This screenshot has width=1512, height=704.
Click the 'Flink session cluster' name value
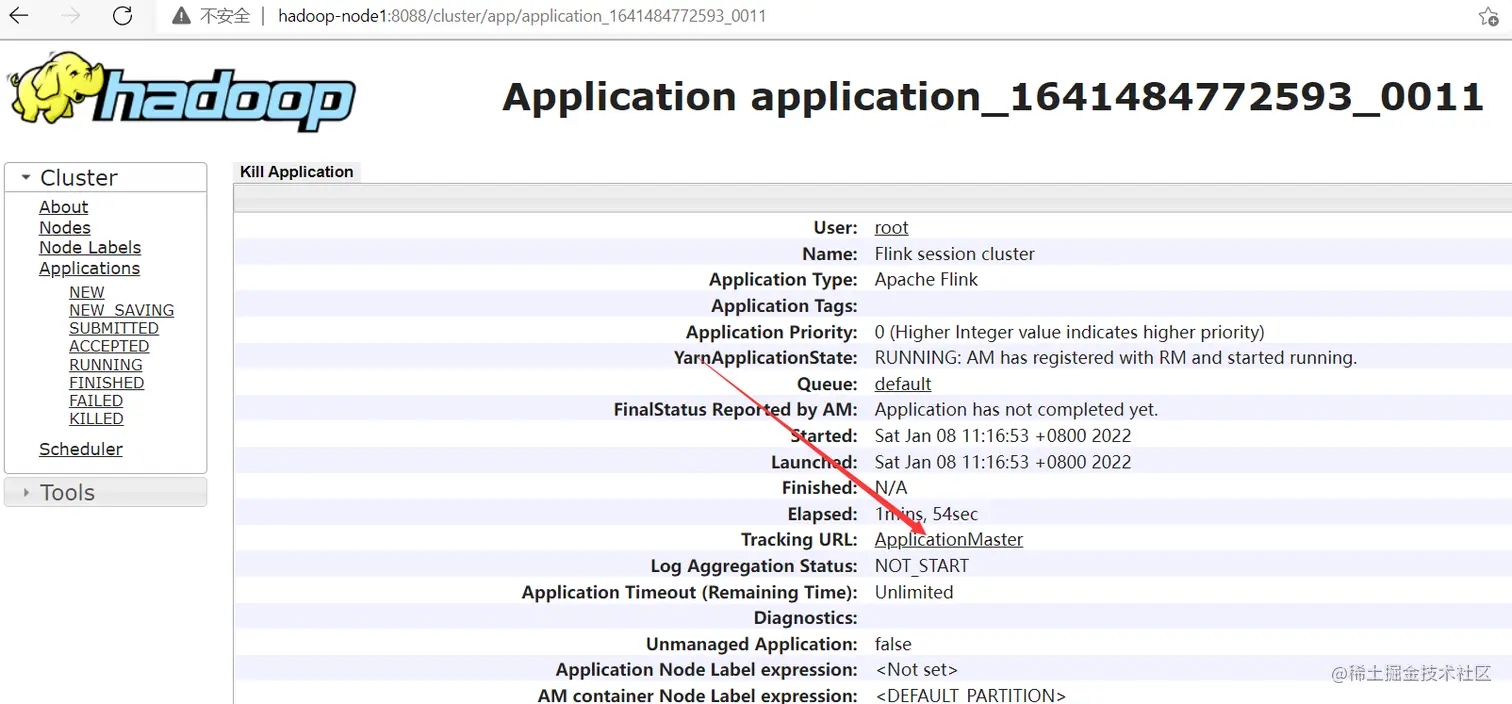pos(955,254)
